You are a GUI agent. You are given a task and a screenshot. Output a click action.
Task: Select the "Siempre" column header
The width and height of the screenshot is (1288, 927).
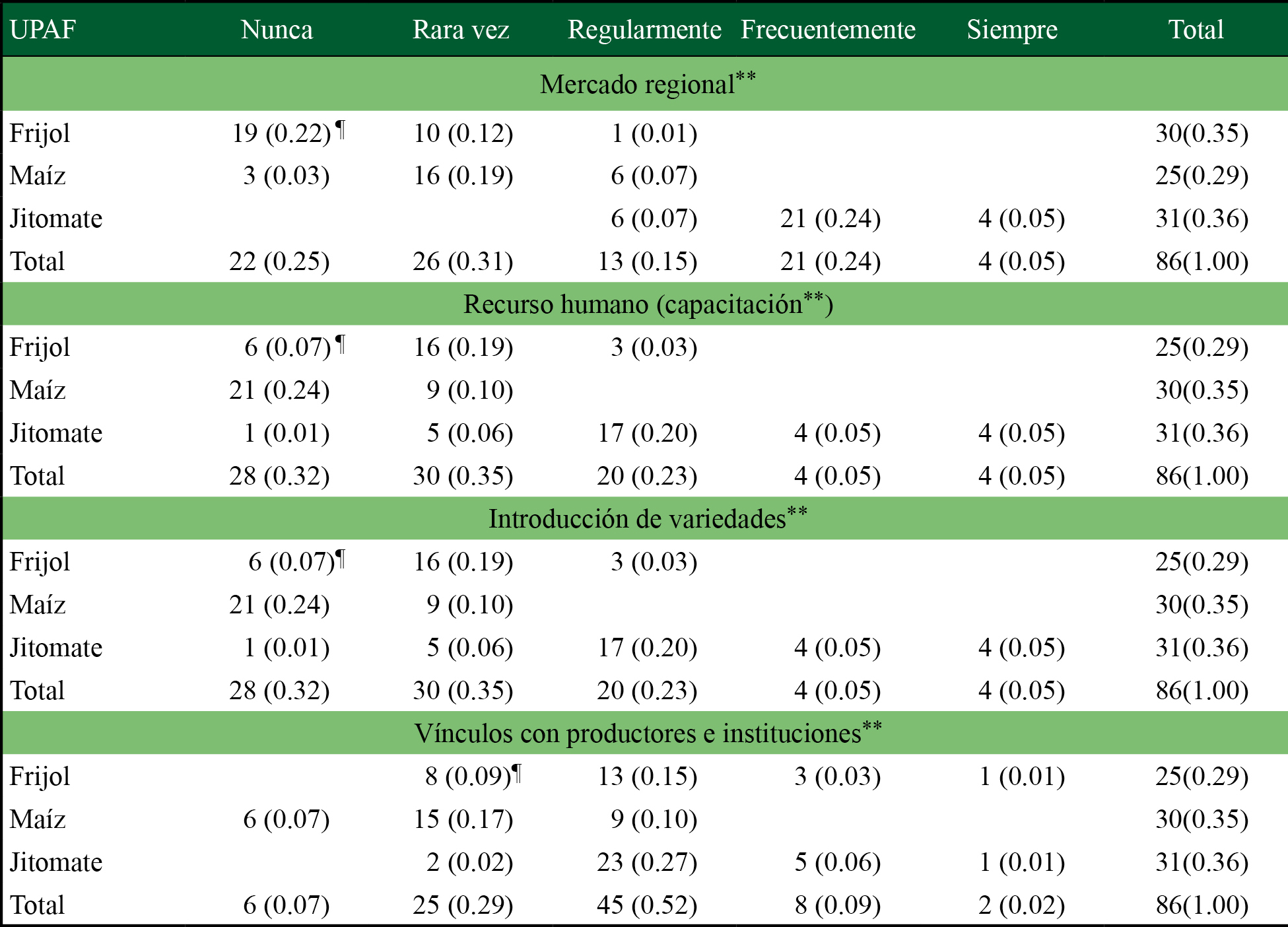(x=1012, y=30)
